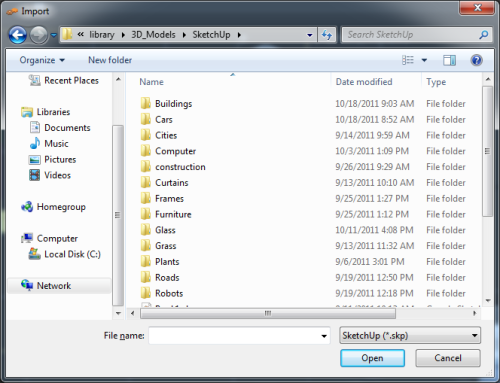Click the Open button
This screenshot has width=500, height=383.
(x=372, y=358)
